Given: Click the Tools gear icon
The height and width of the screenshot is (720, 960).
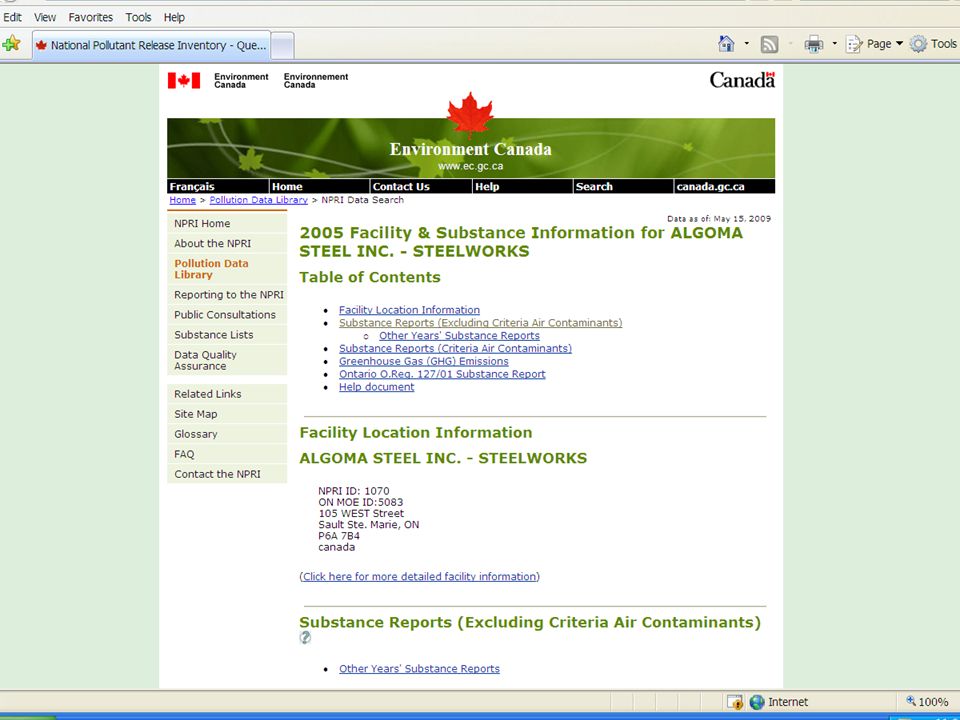Looking at the screenshot, I should coord(918,44).
